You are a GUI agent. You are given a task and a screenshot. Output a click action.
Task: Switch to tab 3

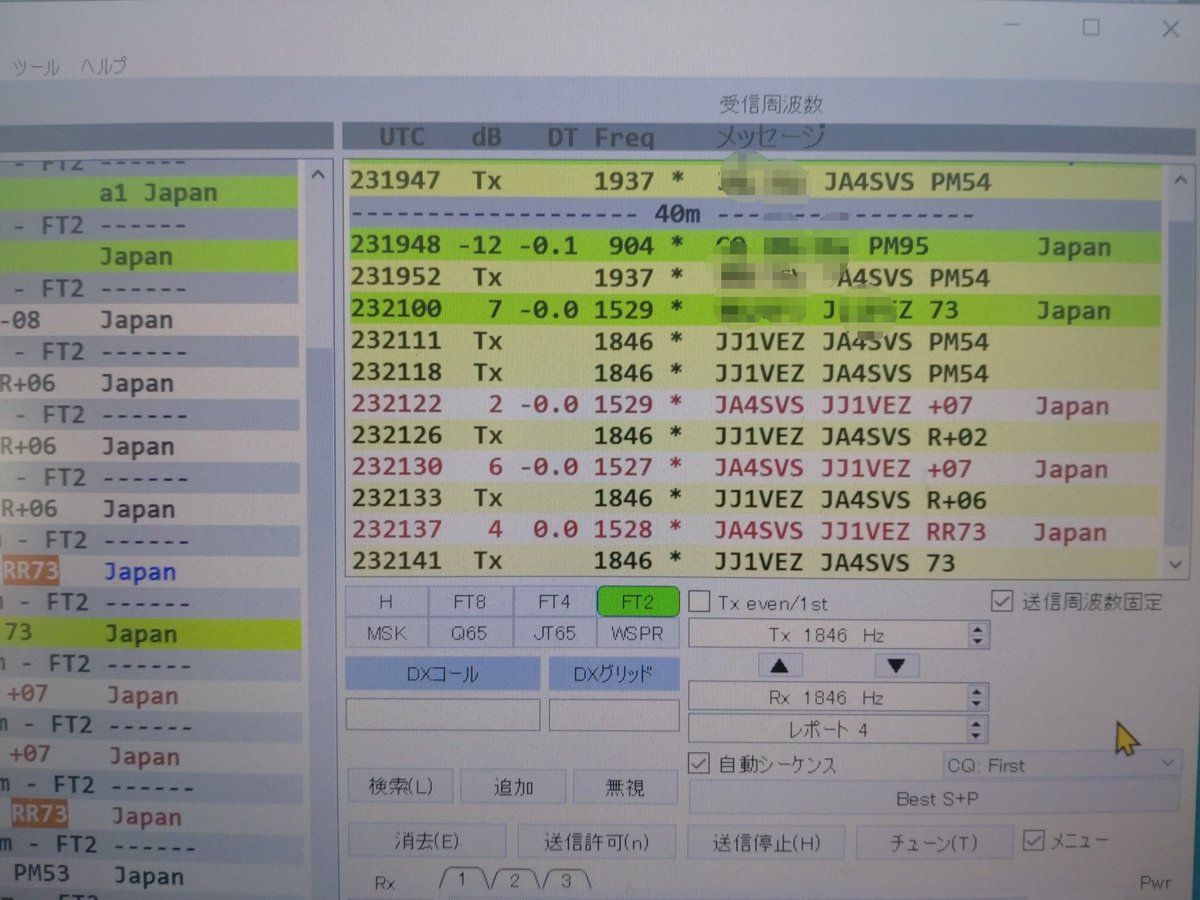point(566,880)
